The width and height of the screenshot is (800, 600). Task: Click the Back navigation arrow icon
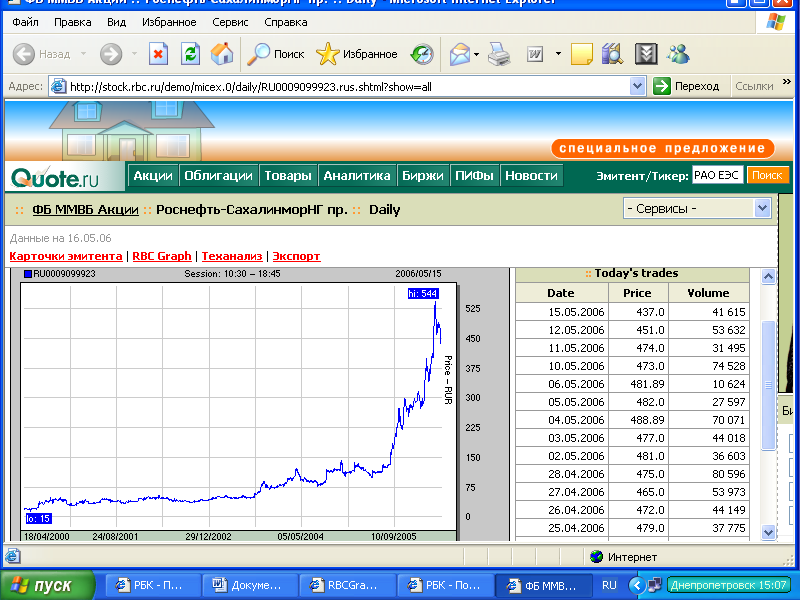23,54
